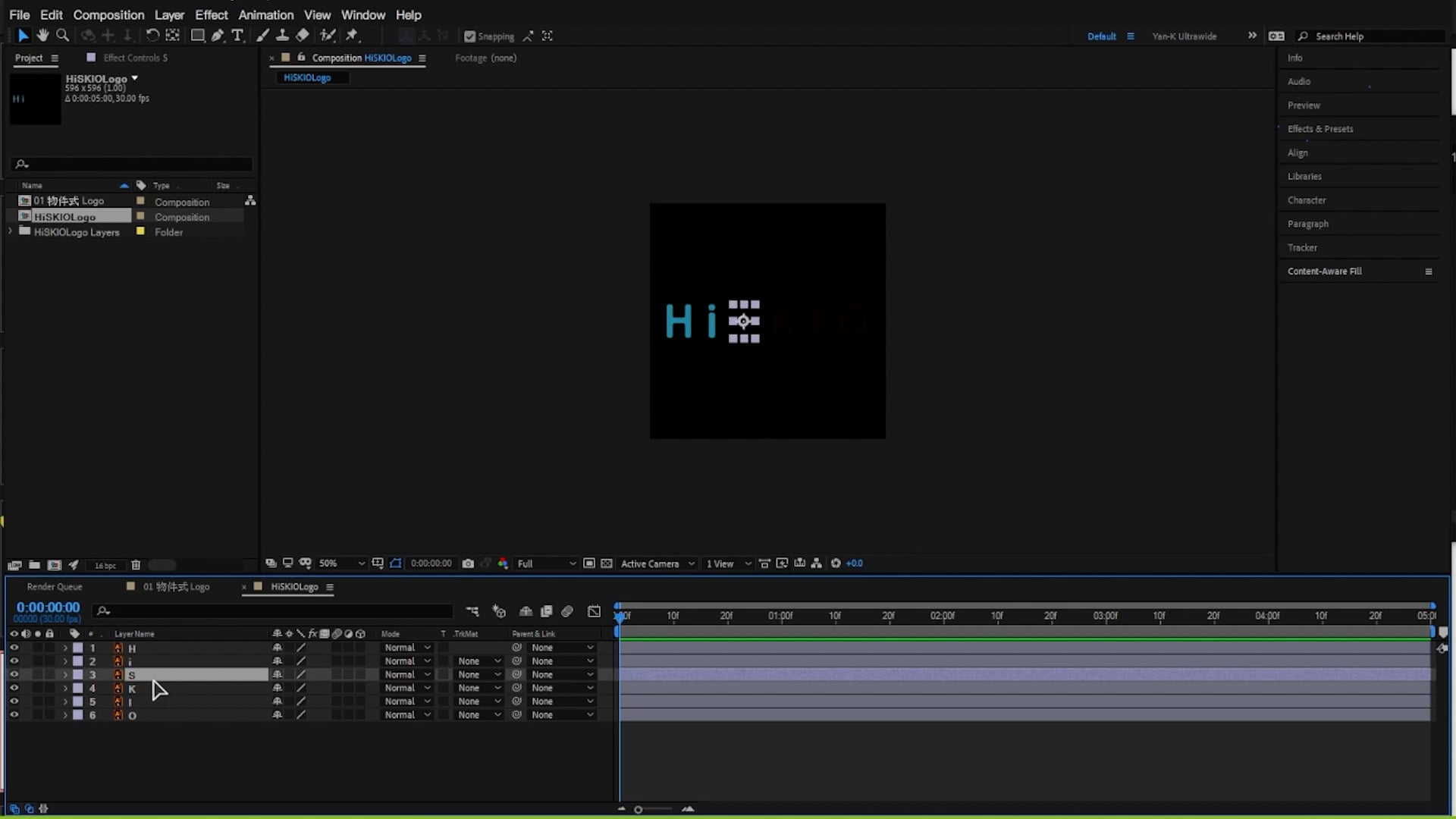The image size is (1456, 819).
Task: Select the Pen tool
Action: tap(218, 36)
